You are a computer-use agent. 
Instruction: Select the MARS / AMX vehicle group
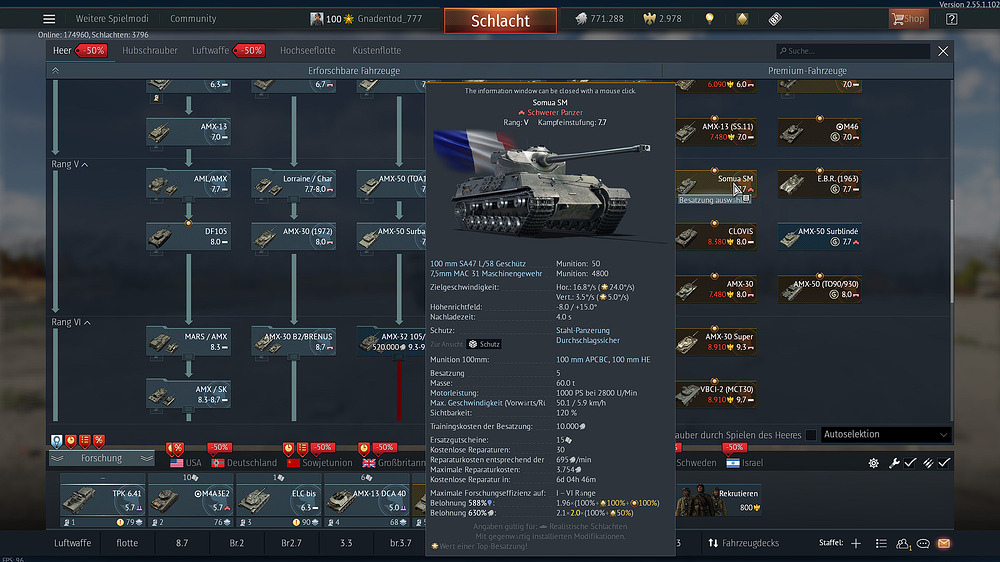(188, 342)
